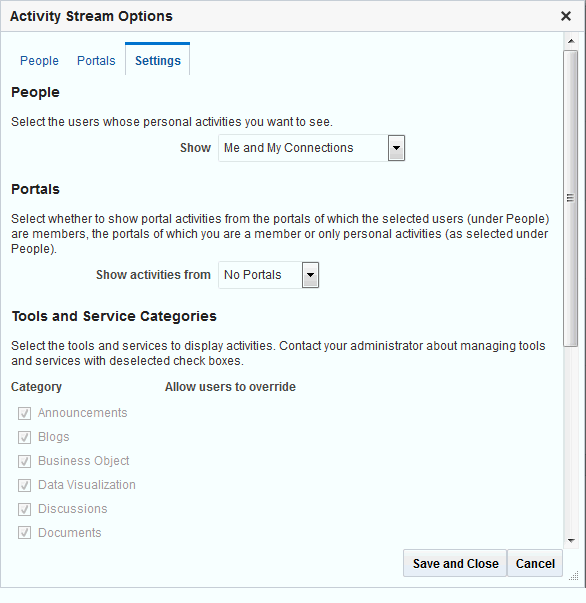This screenshot has width=586, height=603.
Task: Toggle the Data Visualization checkbox
Action: pyautogui.click(x=24, y=485)
